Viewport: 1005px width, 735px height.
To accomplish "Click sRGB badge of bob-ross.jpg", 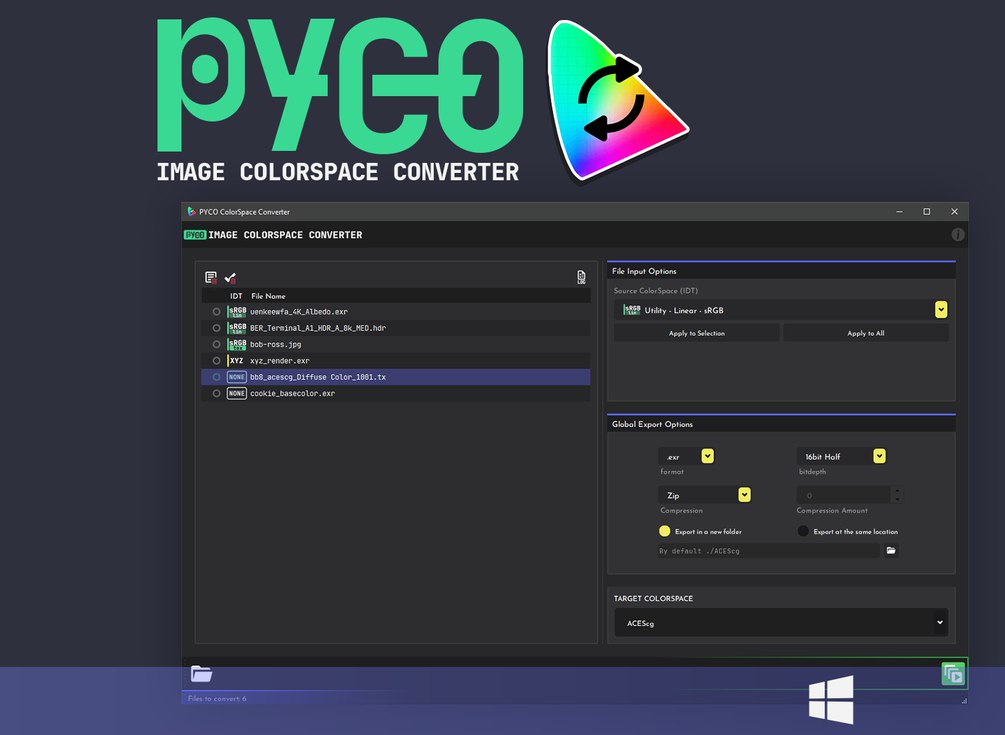I will click(x=237, y=344).
